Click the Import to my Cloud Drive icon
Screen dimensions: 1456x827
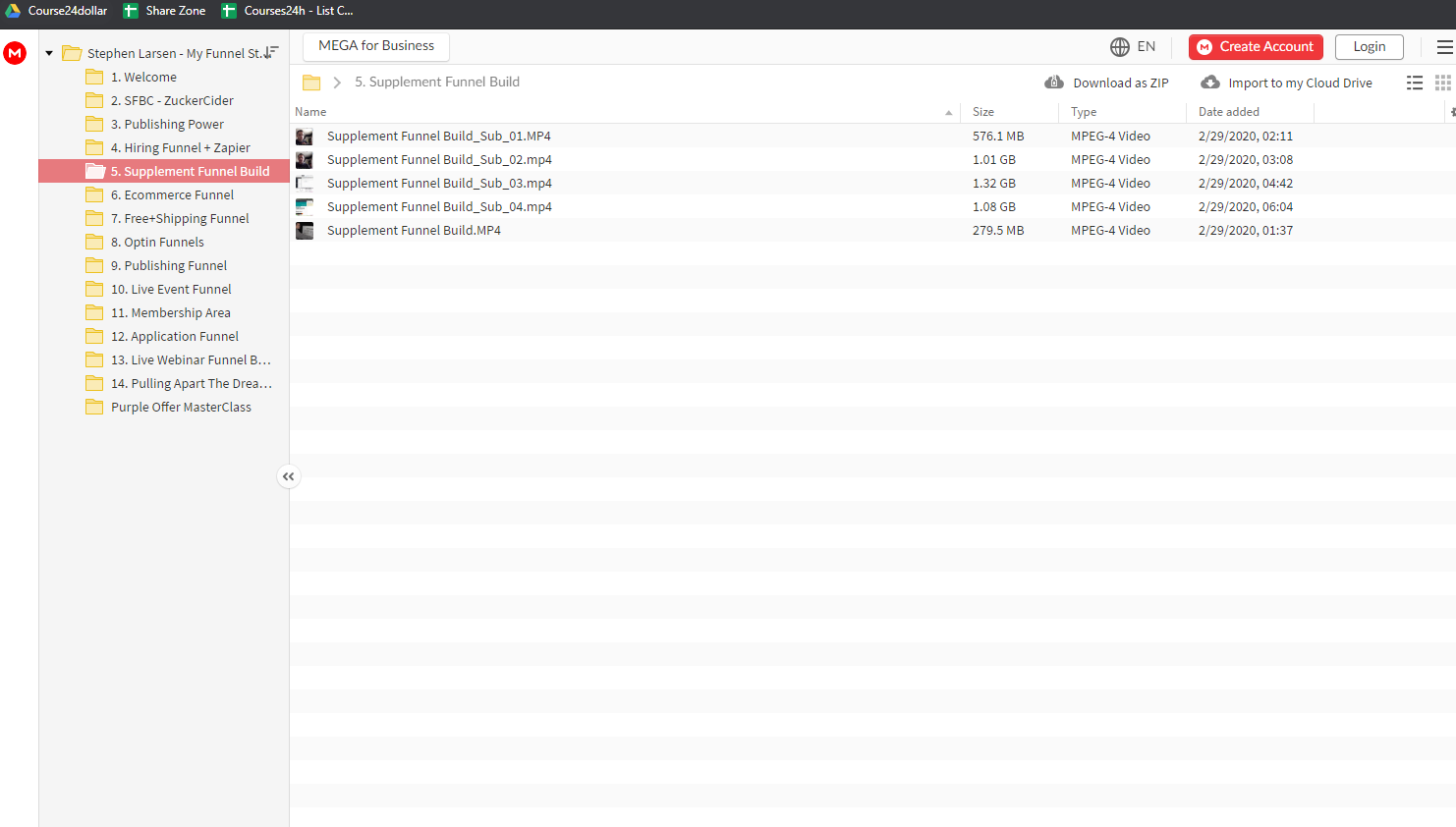tap(1210, 83)
